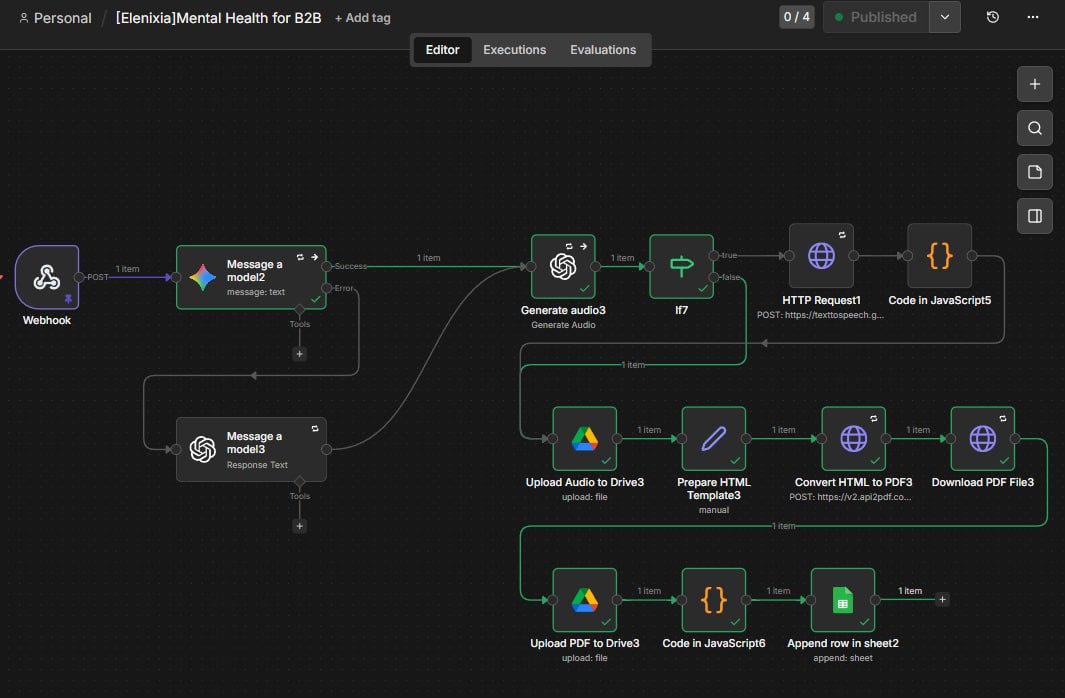Click the Message a model2 Error output
Screen dimensions: 1065x698
click(327, 288)
